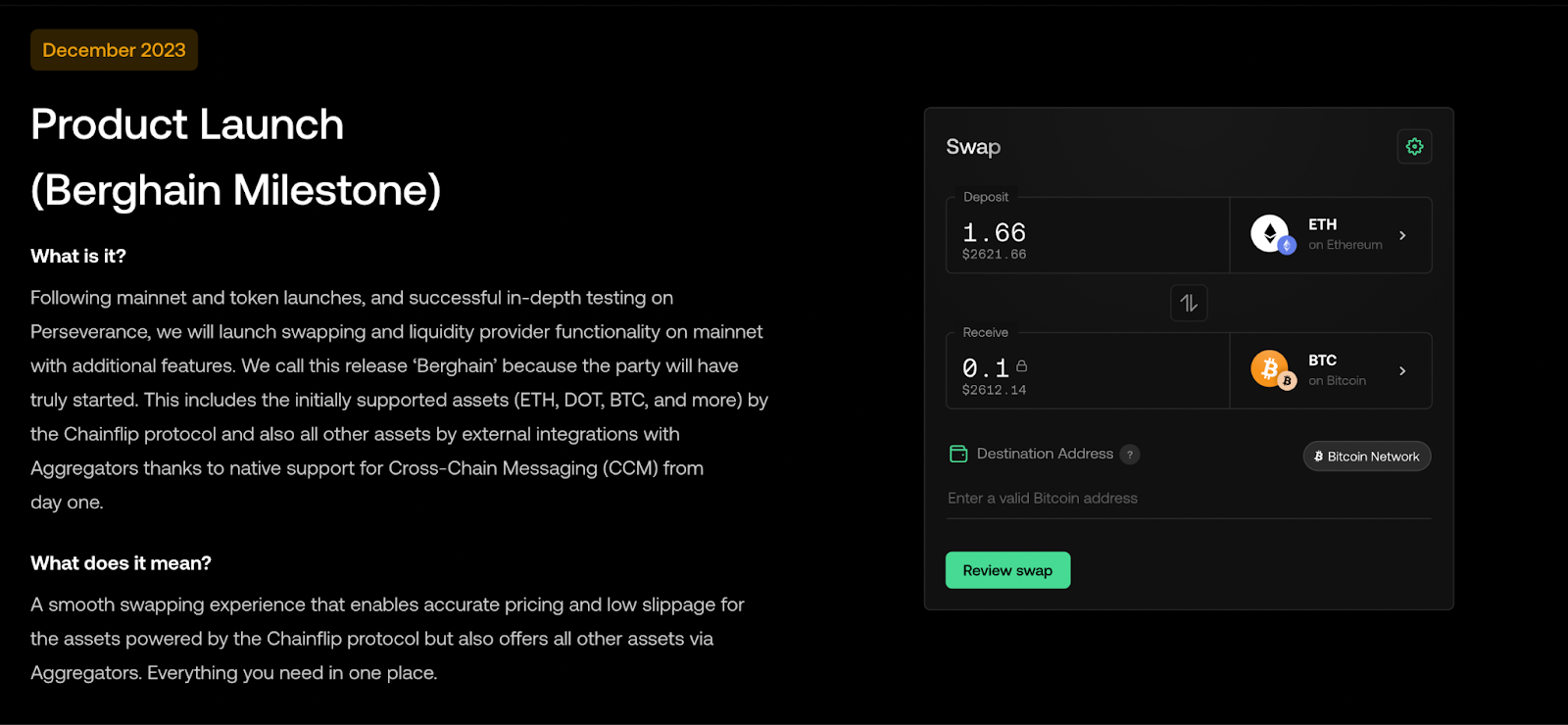This screenshot has height=725, width=1568.
Task: Focus the Bitcoin address input field
Action: [1189, 499]
